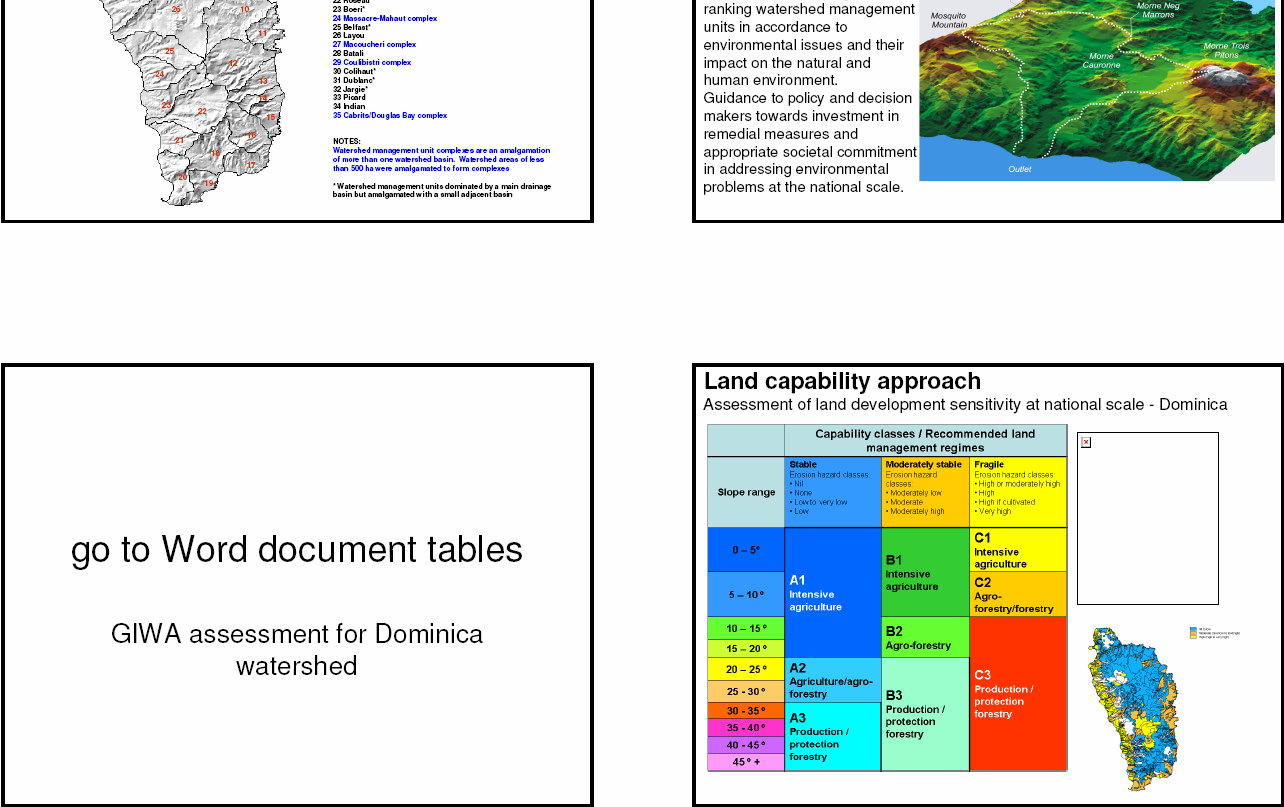Select the A1 Intensive agriculture cell
This screenshot has height=807, width=1284.
click(832, 593)
